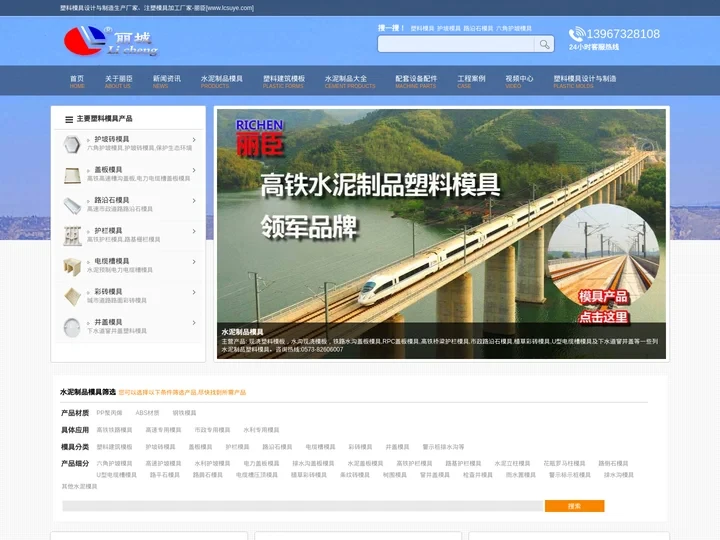Select 排水沟盖板模具 in 产品细分 filter
This screenshot has width=720, height=540.
(313, 463)
